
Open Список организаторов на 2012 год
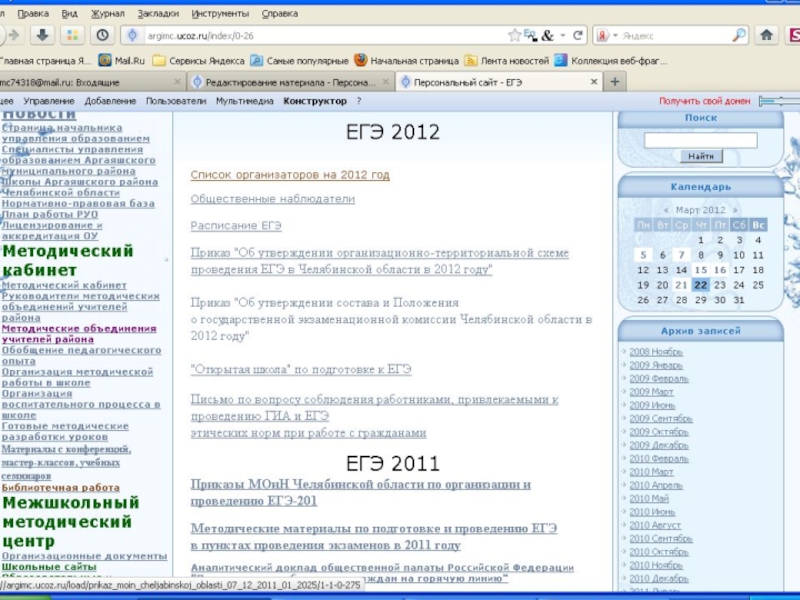[290, 175]
